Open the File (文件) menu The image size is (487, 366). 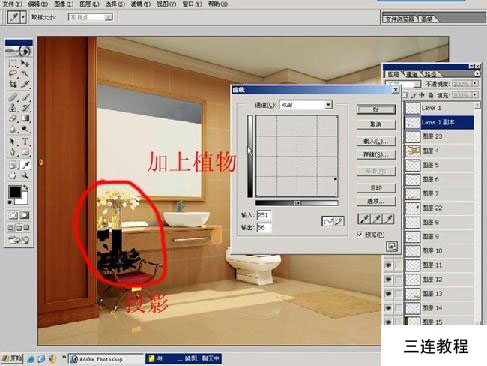click(13, 4)
